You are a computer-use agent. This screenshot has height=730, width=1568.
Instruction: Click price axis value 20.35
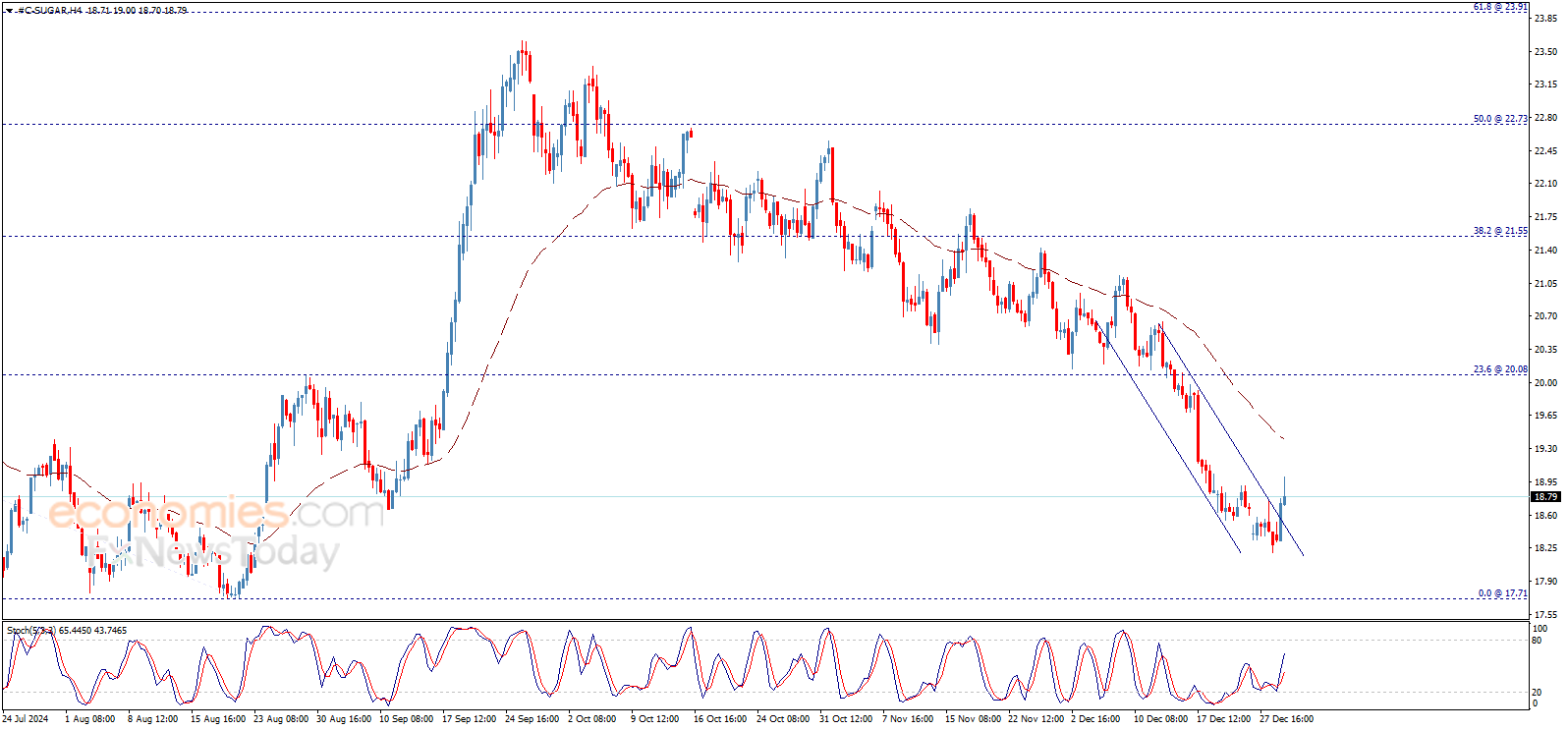pyautogui.click(x=1545, y=350)
